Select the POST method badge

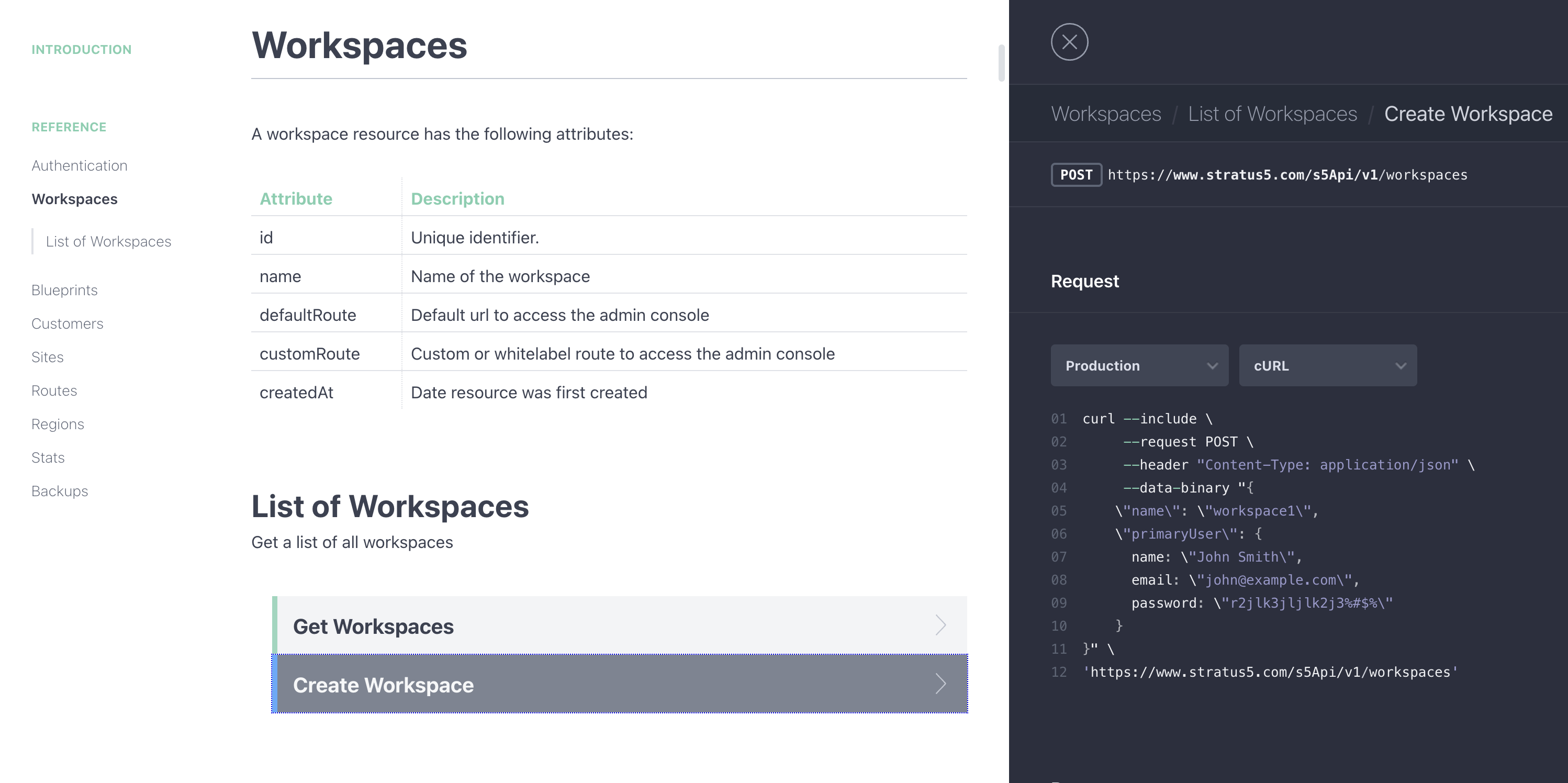pyautogui.click(x=1076, y=175)
